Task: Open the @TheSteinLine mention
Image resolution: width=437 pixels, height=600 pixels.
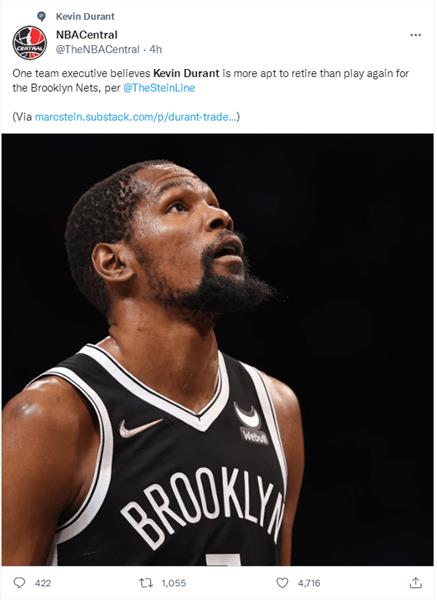Action: click(x=159, y=88)
